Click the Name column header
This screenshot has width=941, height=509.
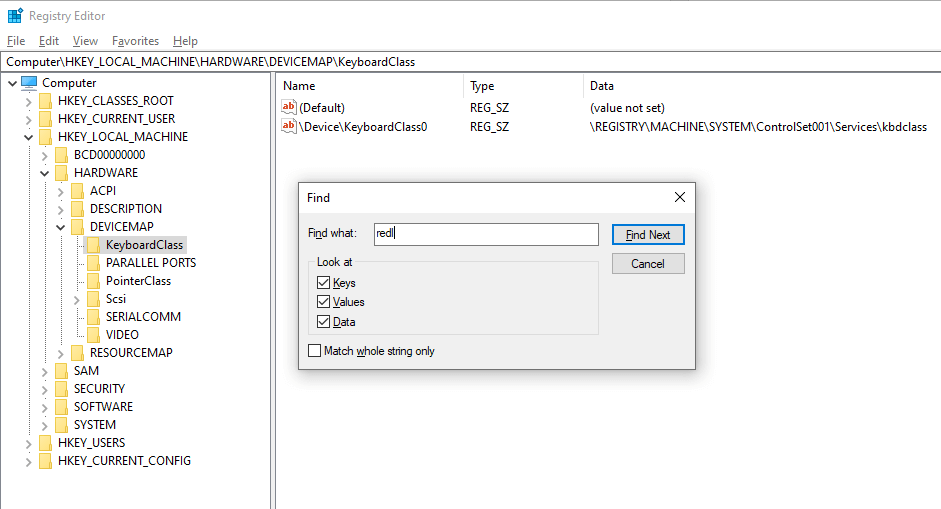coord(369,86)
